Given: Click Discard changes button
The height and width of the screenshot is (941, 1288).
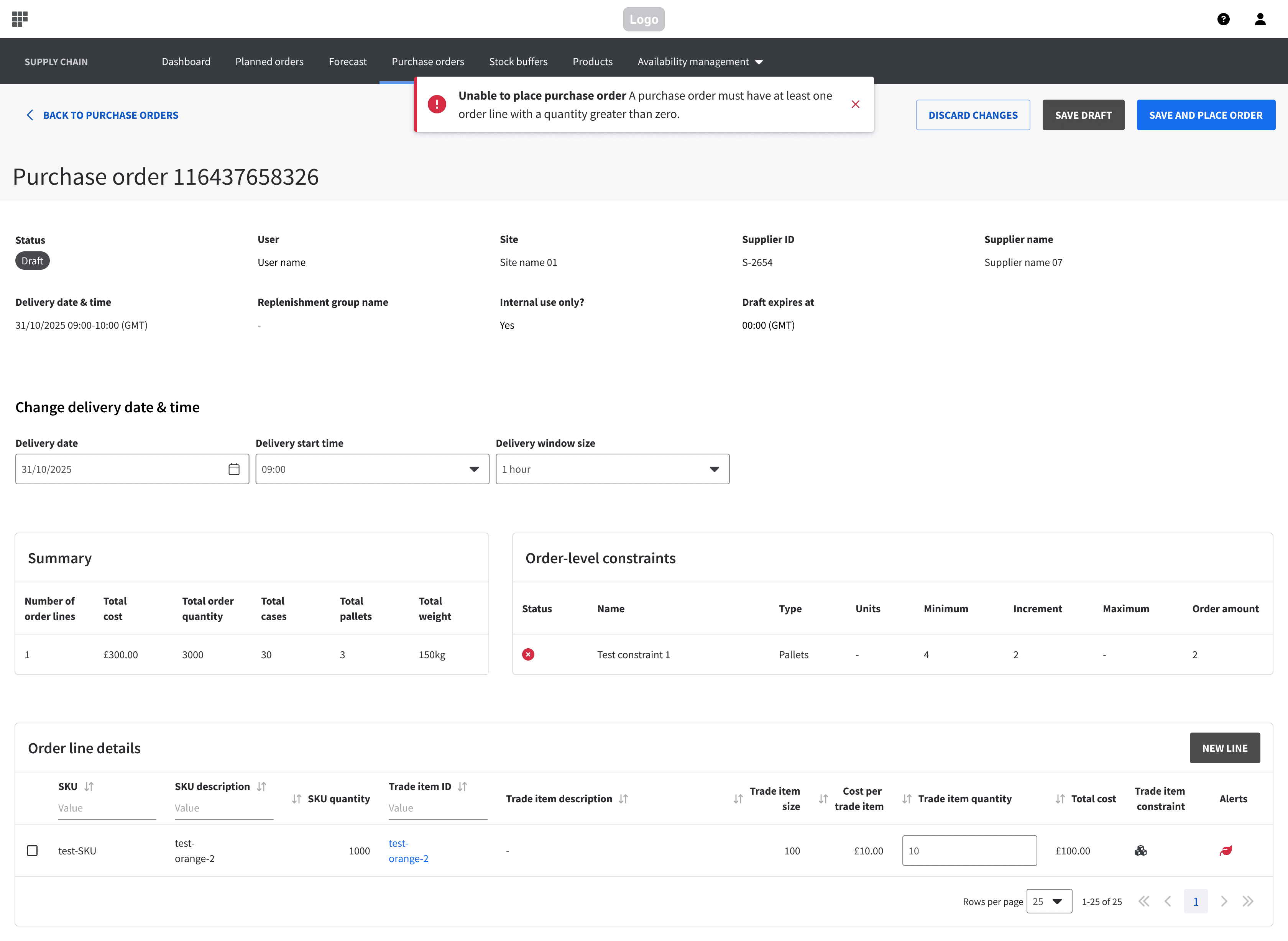Looking at the screenshot, I should (x=973, y=115).
